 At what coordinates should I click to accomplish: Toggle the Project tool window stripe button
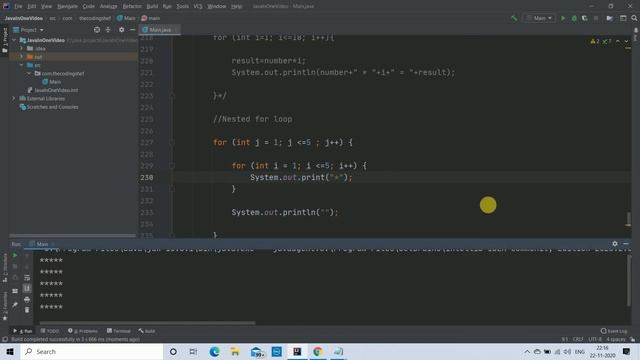(4, 41)
